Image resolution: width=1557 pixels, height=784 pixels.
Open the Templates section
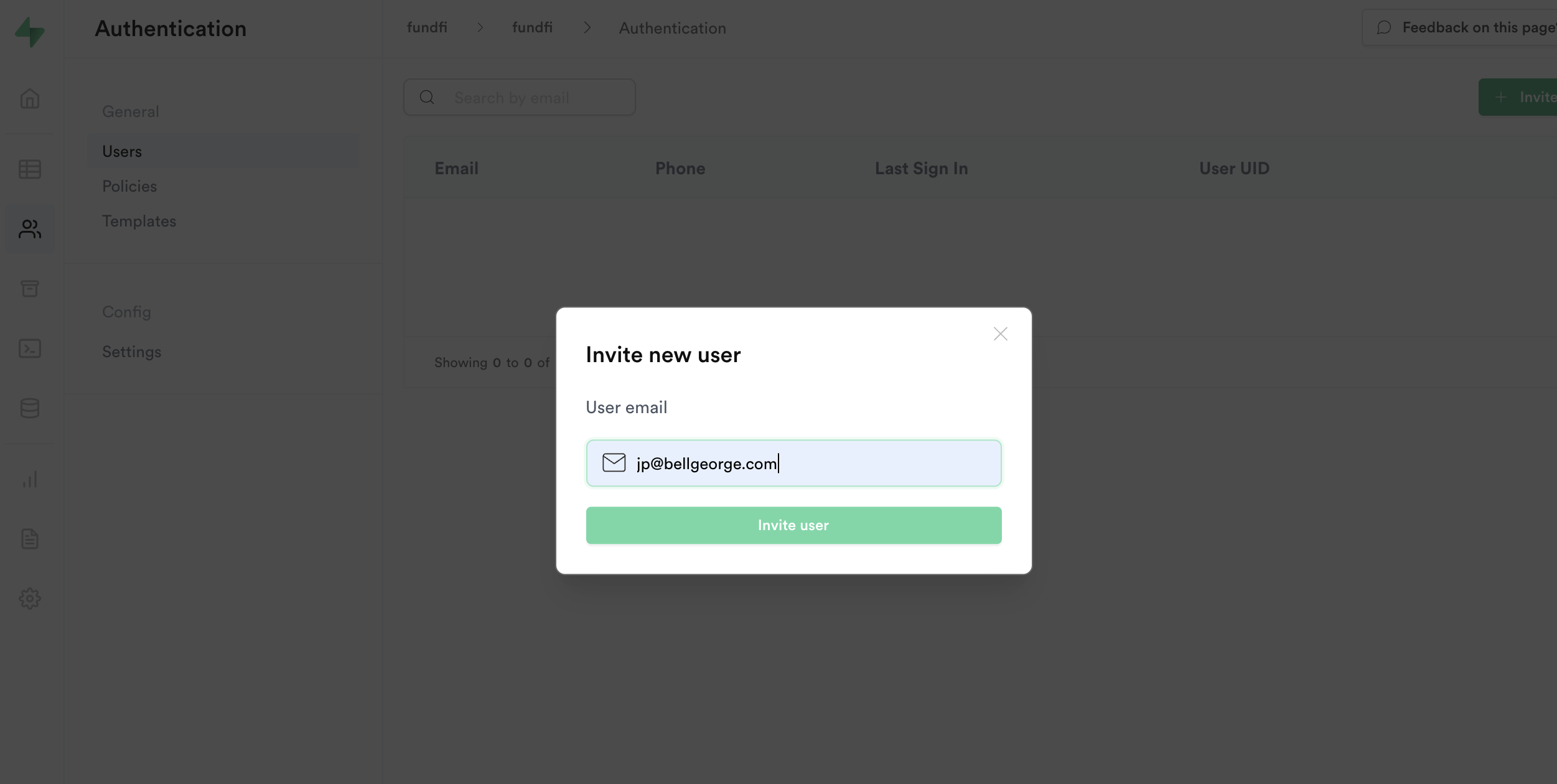pos(139,221)
